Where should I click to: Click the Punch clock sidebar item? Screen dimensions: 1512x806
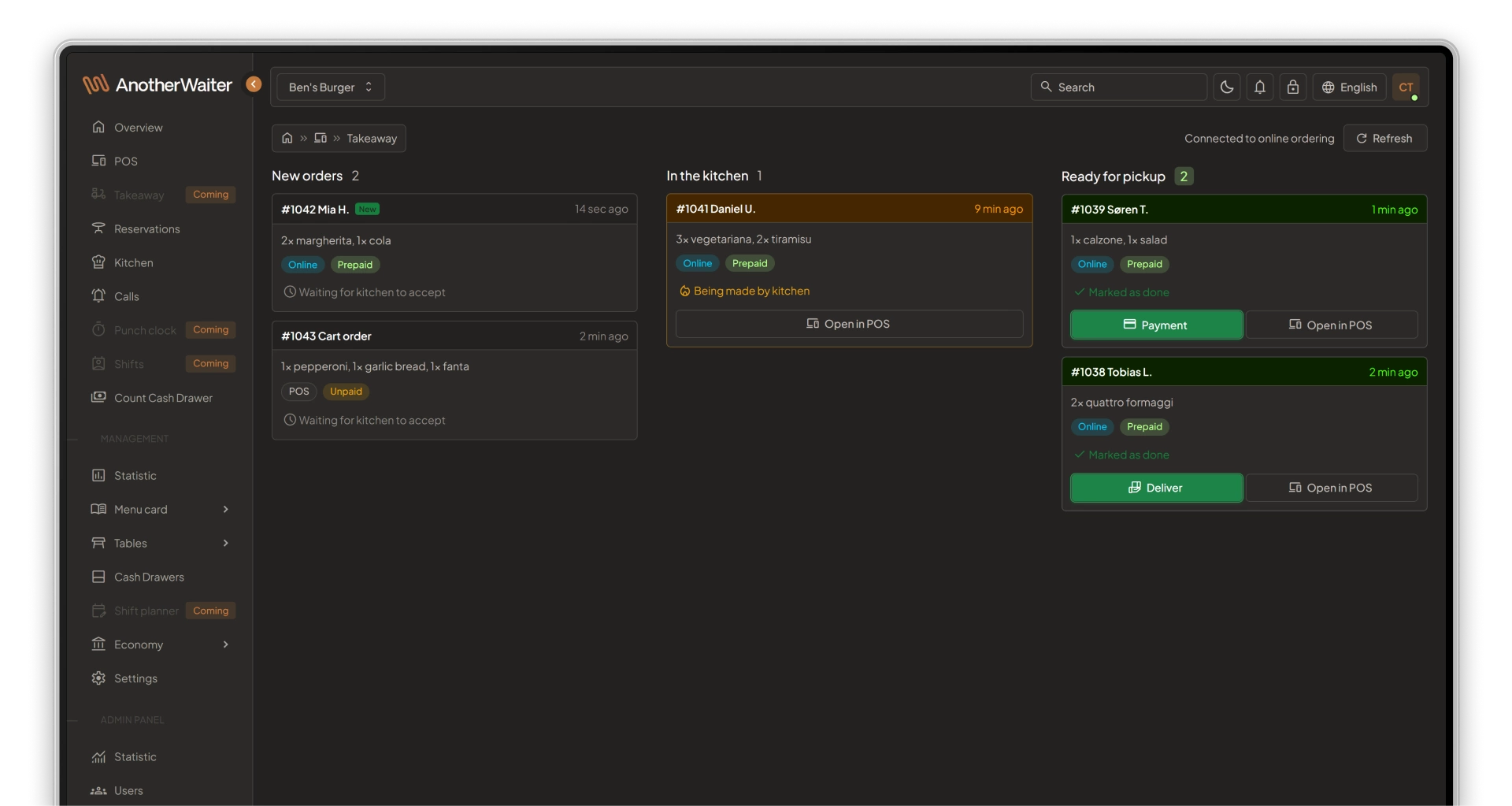pyautogui.click(x=163, y=330)
